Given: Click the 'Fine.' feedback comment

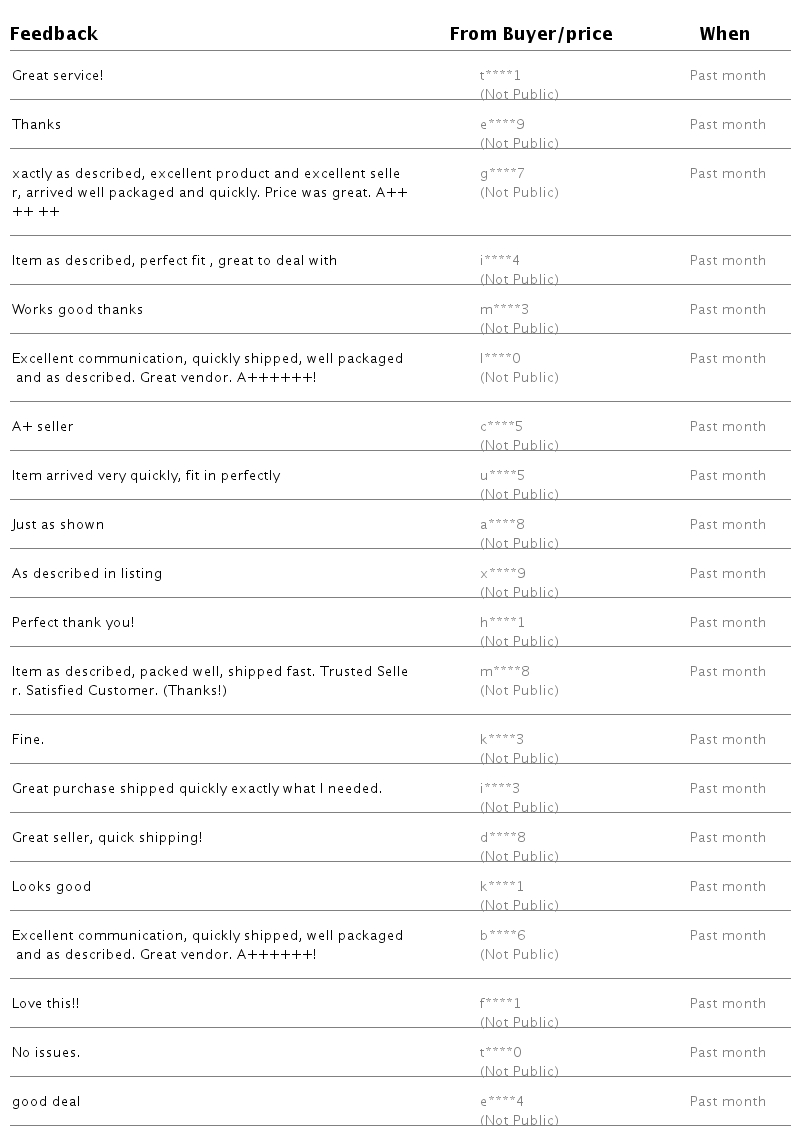Looking at the screenshot, I should (28, 740).
